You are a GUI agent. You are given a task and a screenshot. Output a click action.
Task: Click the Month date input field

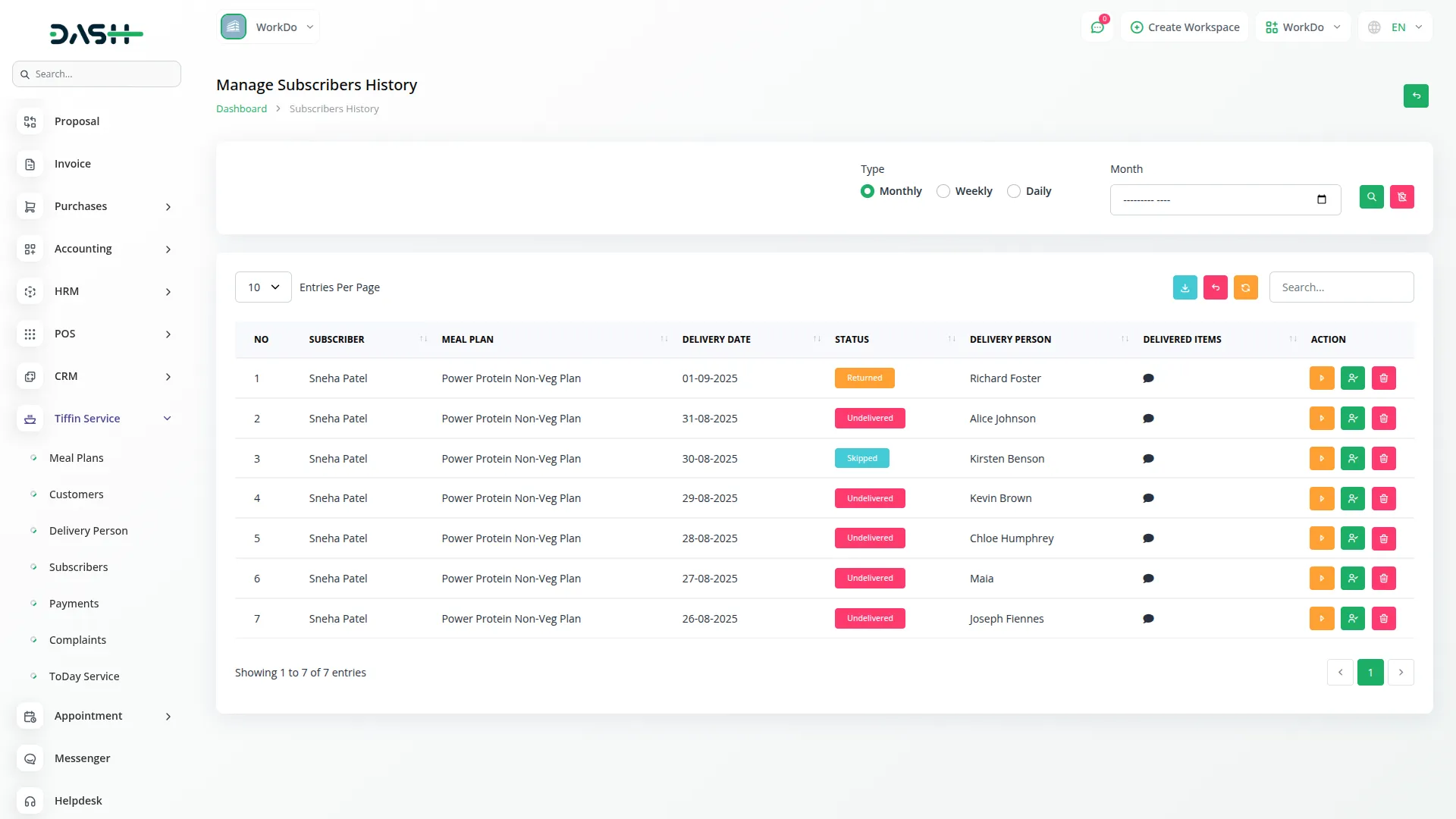click(x=1225, y=200)
